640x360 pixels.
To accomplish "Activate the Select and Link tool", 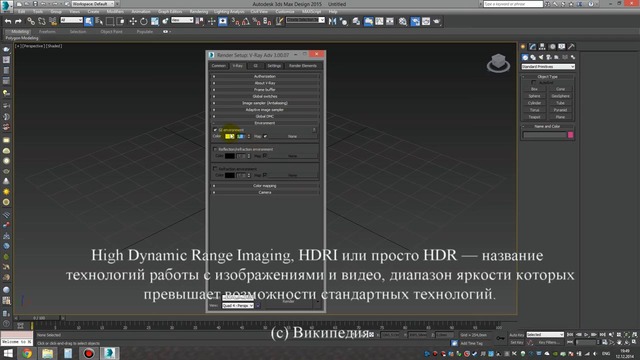I will 31,21.
